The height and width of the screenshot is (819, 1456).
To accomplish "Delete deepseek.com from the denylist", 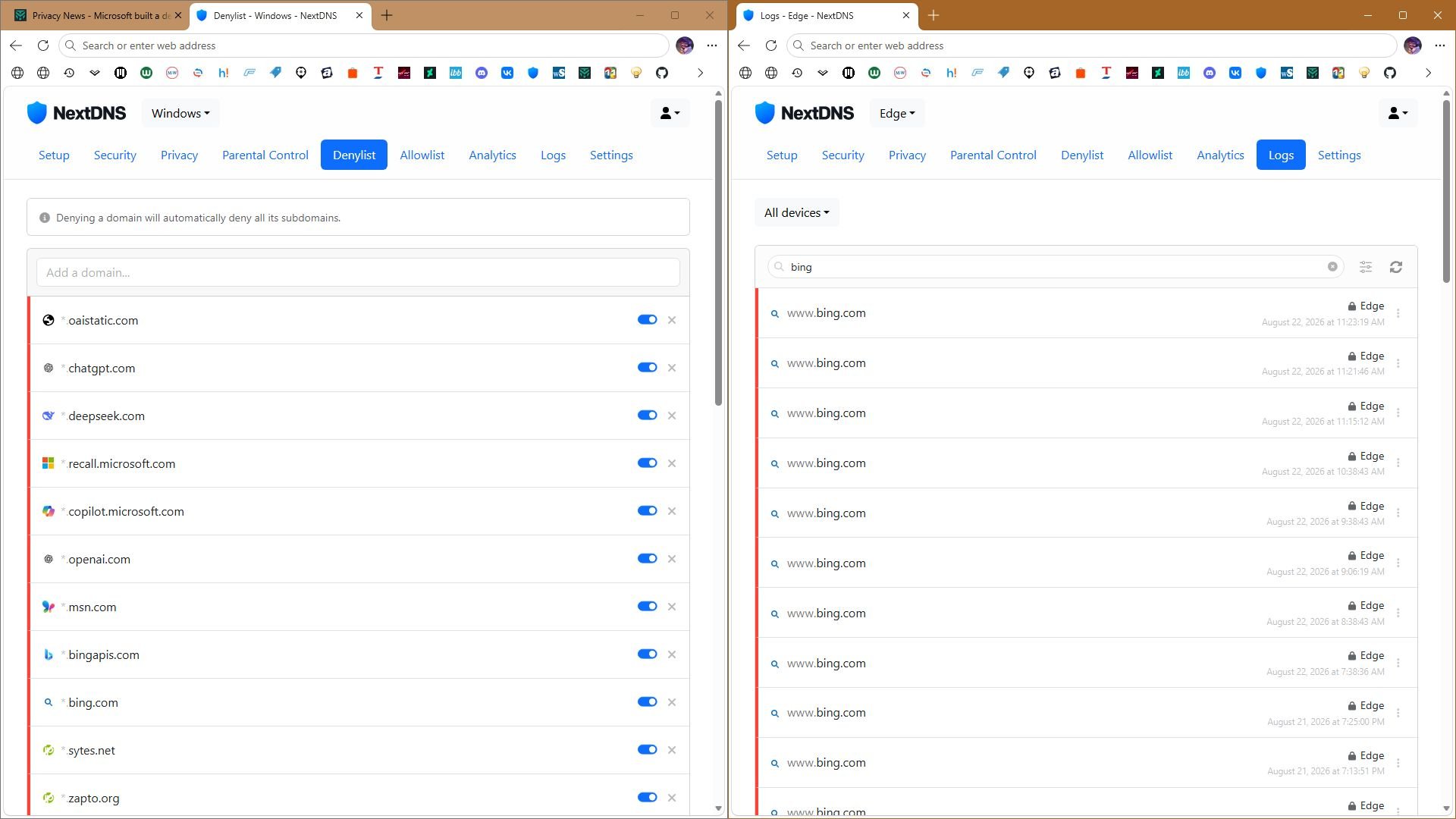I will (x=672, y=416).
